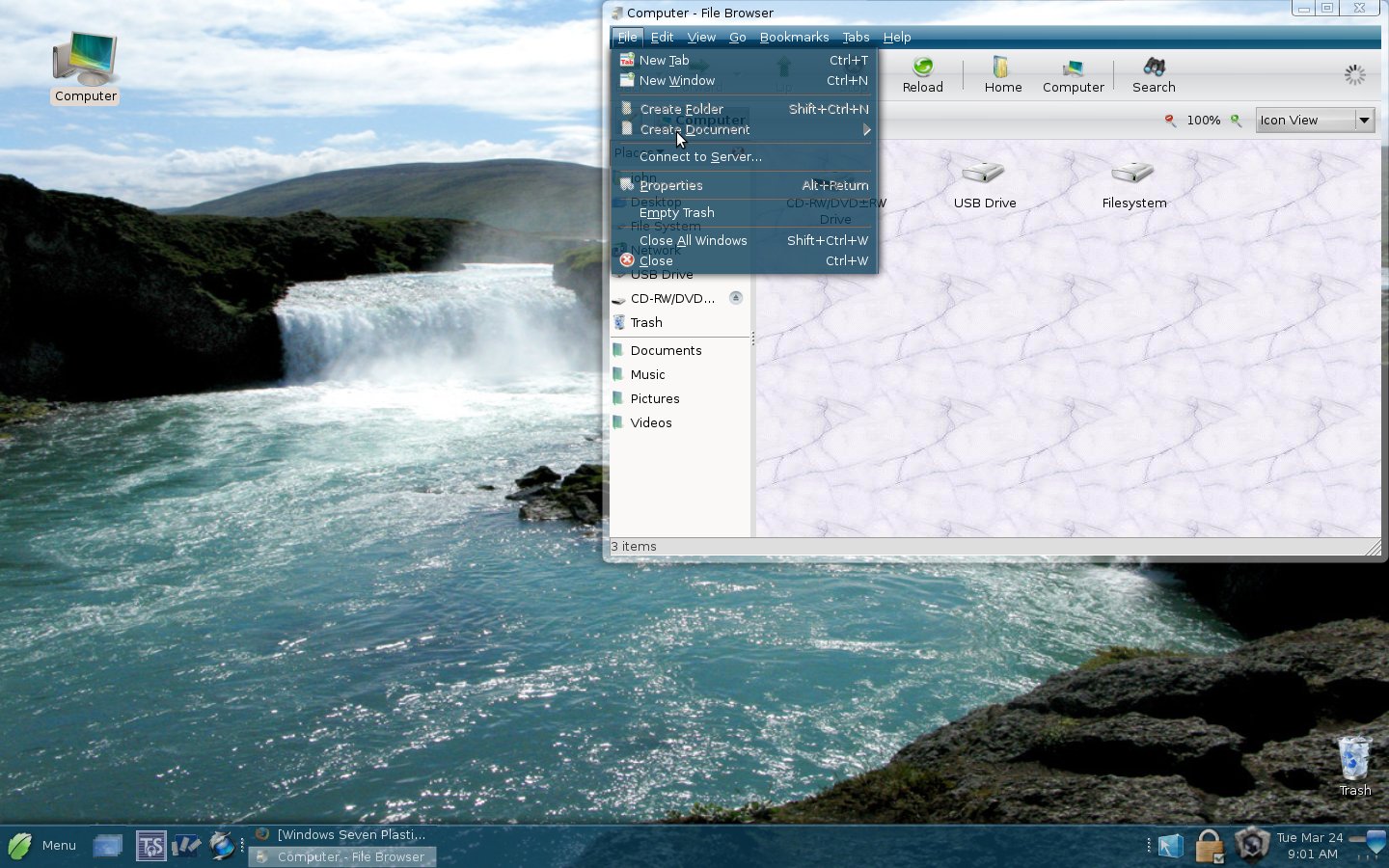Click the zoom out magnifier icon

(1170, 121)
